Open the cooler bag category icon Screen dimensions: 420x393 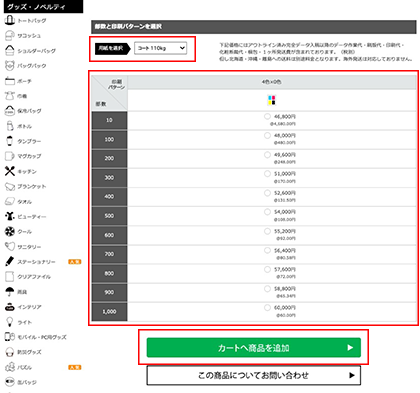click(10, 111)
